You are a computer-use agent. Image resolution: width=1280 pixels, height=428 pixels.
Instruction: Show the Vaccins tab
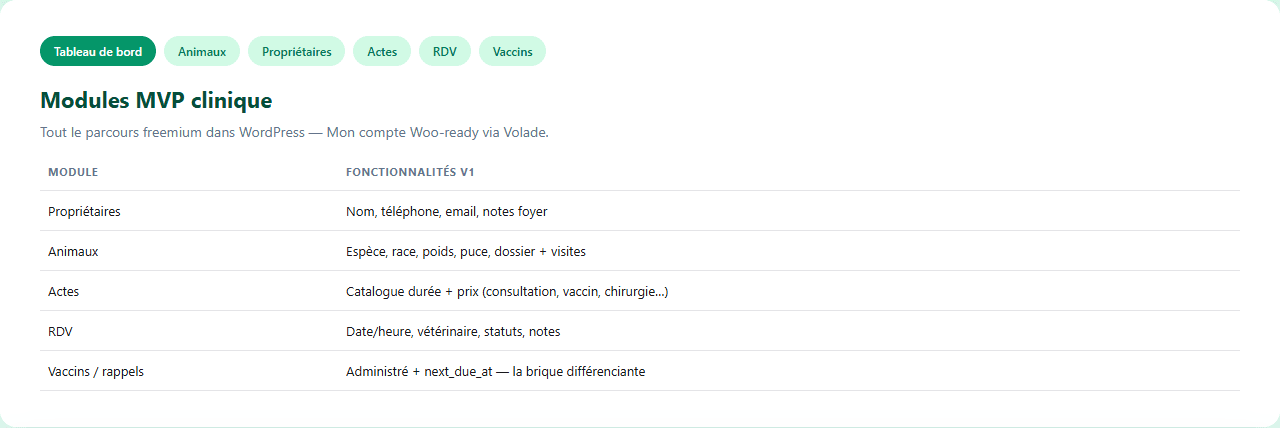[512, 51]
